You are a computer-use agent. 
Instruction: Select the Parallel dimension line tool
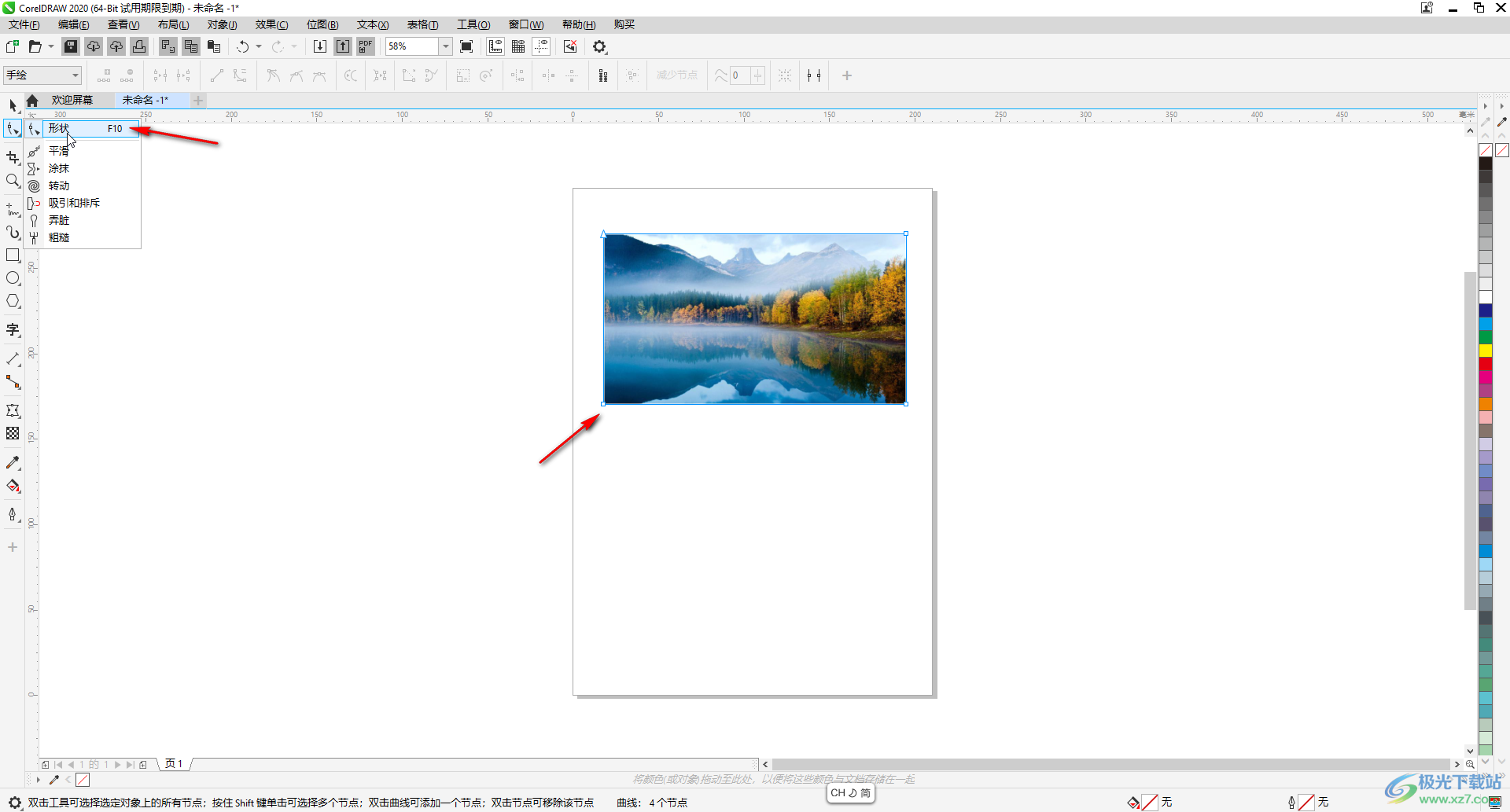point(13,359)
